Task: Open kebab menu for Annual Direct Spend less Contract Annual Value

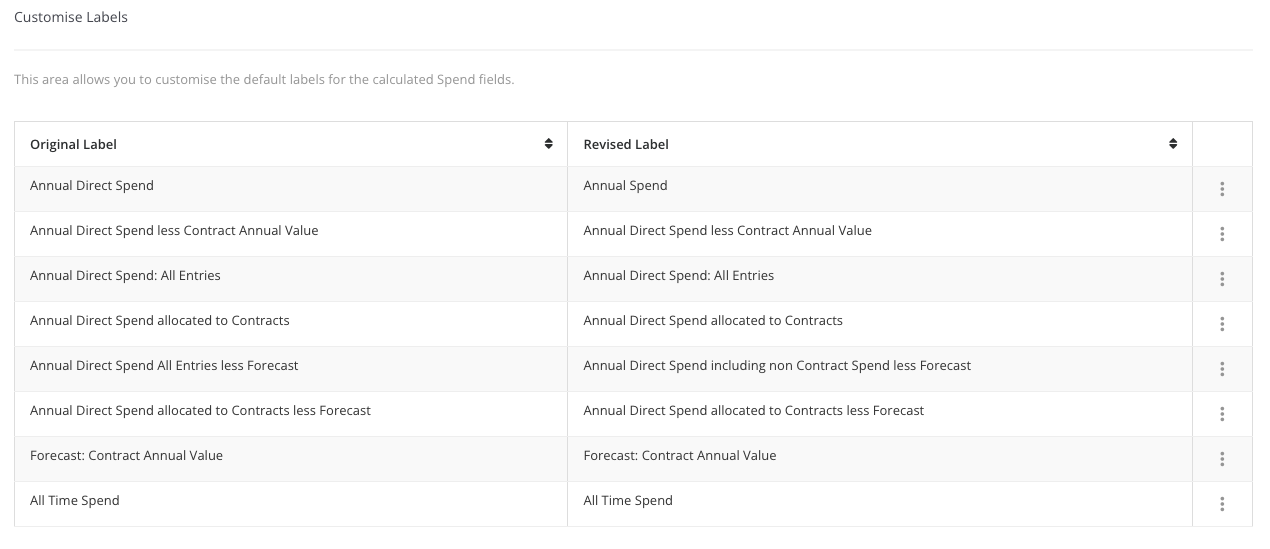Action: [x=1222, y=234]
